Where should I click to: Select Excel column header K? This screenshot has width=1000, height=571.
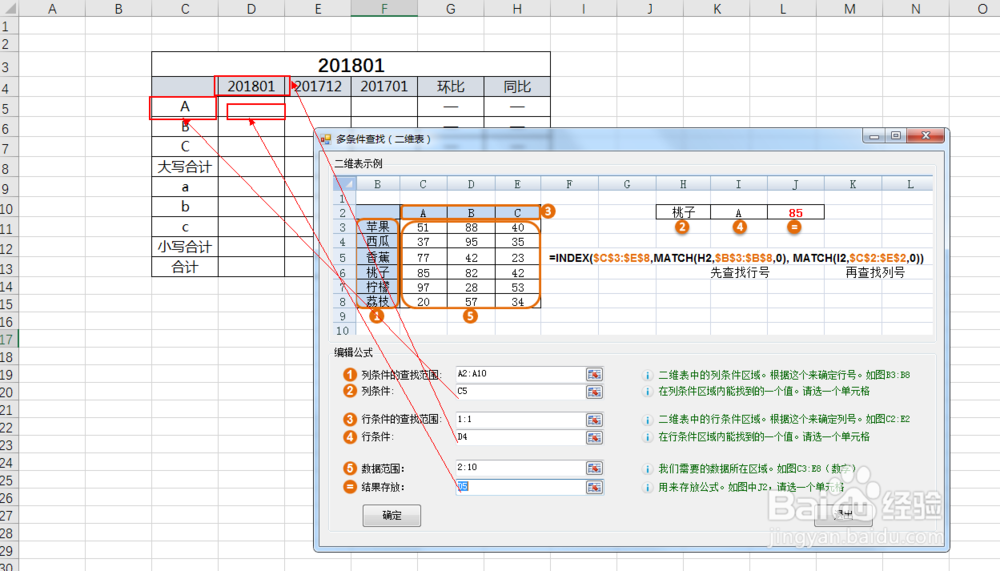pyautogui.click(x=717, y=9)
